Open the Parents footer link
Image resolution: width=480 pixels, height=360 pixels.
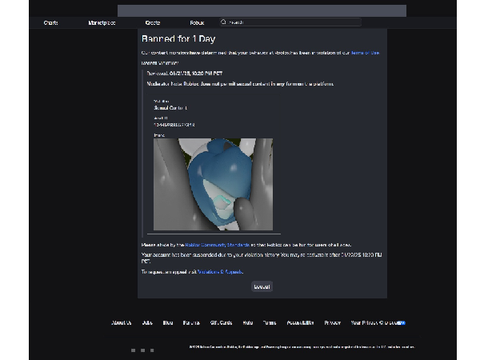tap(191, 323)
